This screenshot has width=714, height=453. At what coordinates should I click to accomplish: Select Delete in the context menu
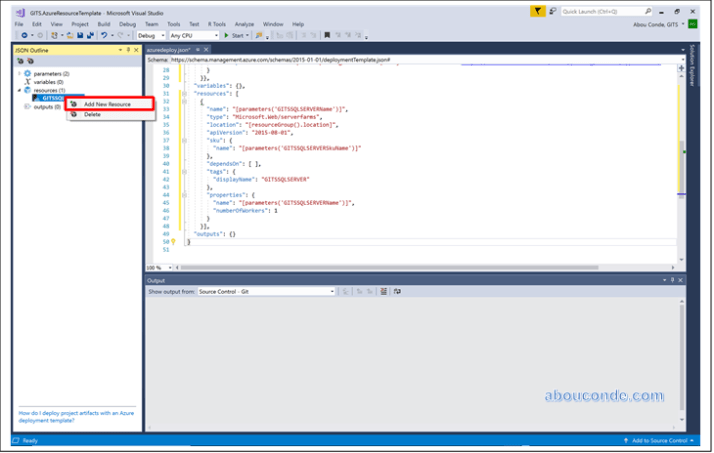click(92, 114)
